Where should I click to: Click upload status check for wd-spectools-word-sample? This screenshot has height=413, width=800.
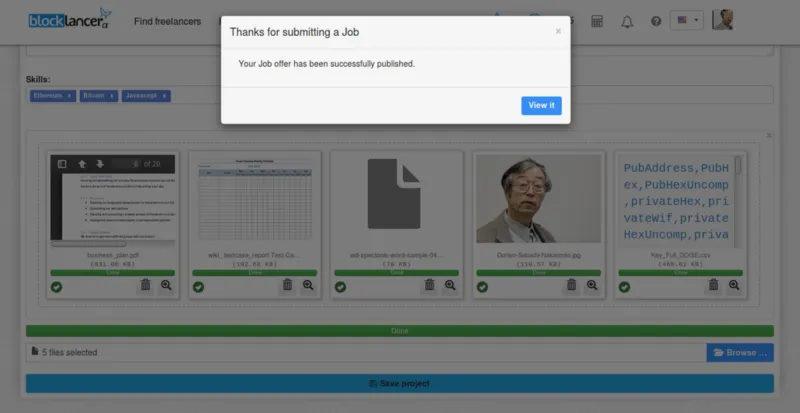[x=340, y=287]
